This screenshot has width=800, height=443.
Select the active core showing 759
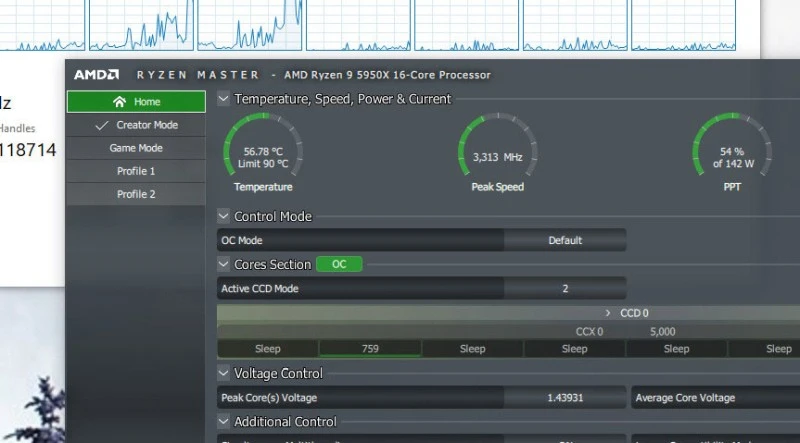(370, 349)
